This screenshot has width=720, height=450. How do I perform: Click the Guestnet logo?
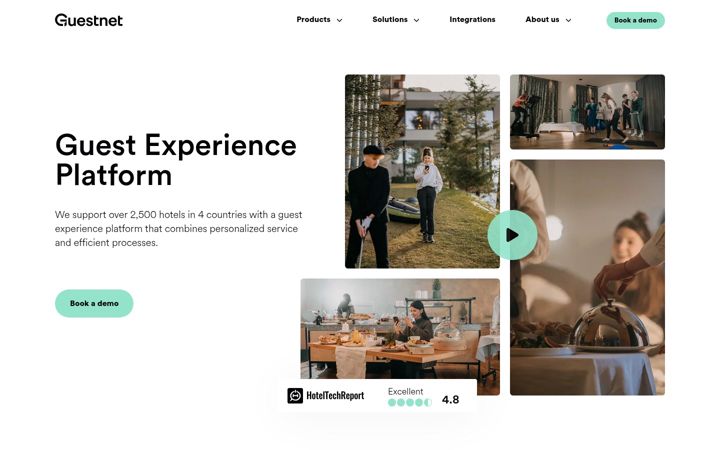click(89, 20)
